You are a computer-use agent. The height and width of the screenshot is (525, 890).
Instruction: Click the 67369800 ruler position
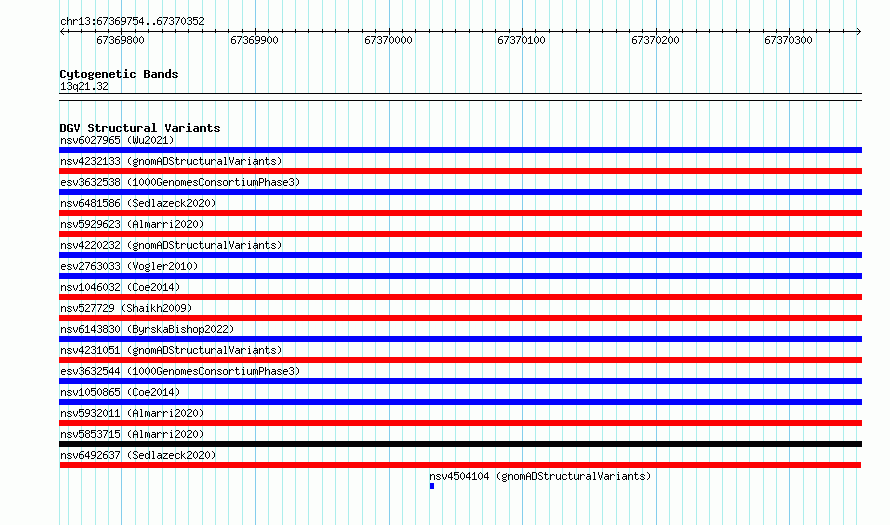click(120, 40)
